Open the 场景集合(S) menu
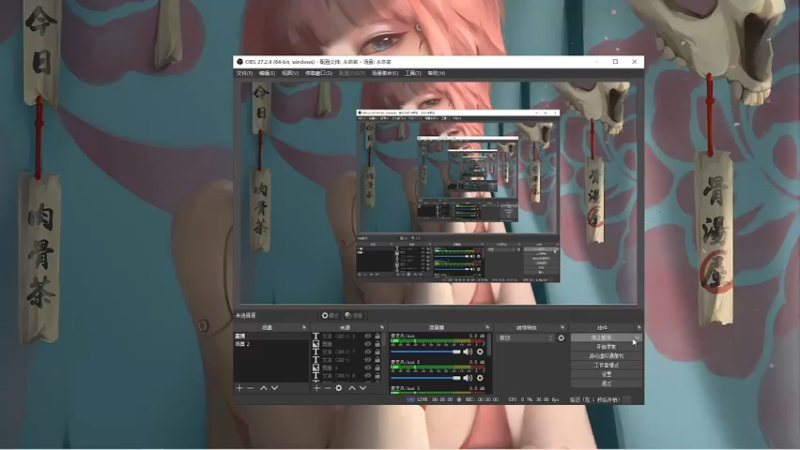 click(385, 73)
